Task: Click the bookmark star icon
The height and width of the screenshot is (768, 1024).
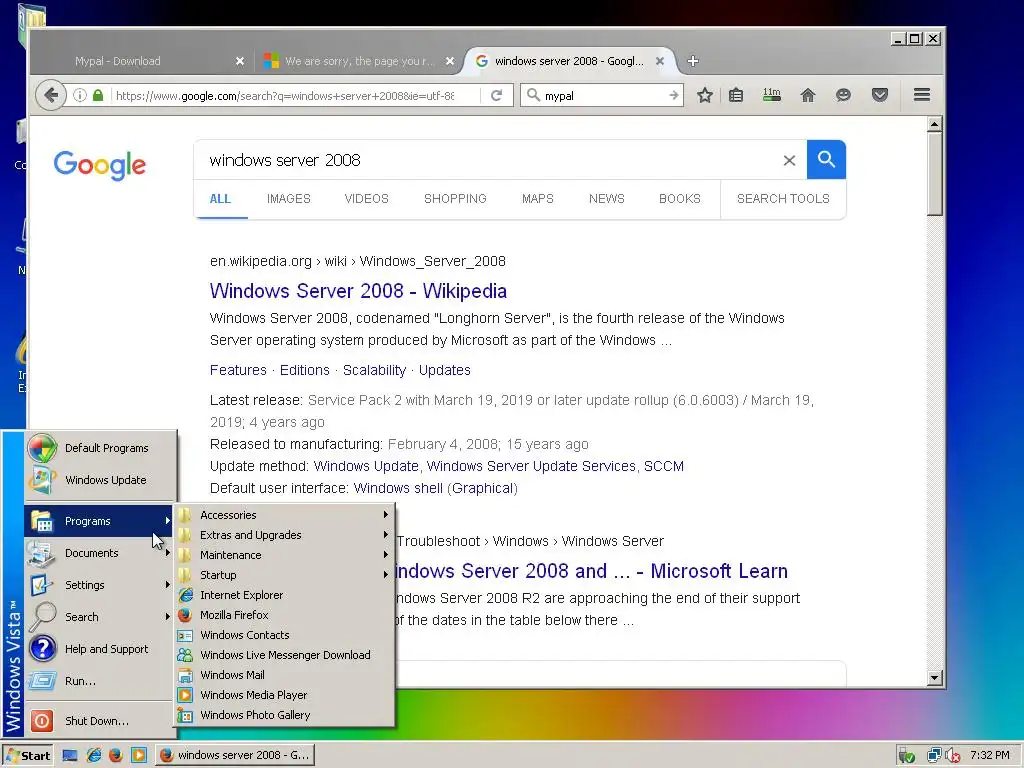Action: (x=704, y=95)
